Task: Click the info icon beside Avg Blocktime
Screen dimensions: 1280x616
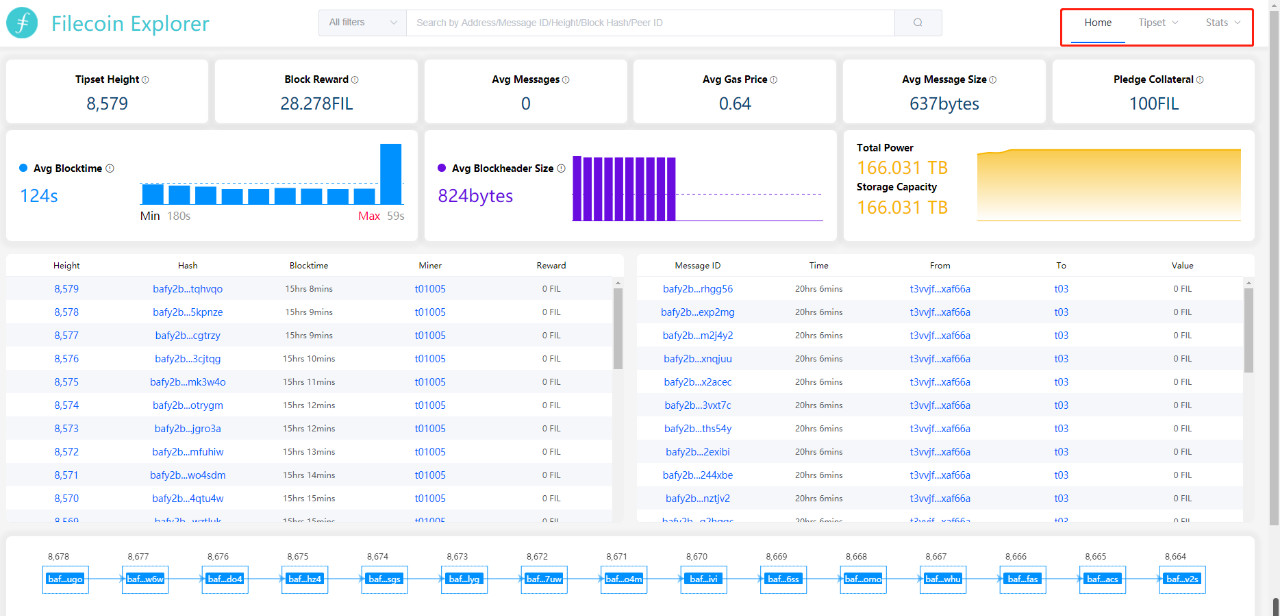Action: pyautogui.click(x=110, y=169)
